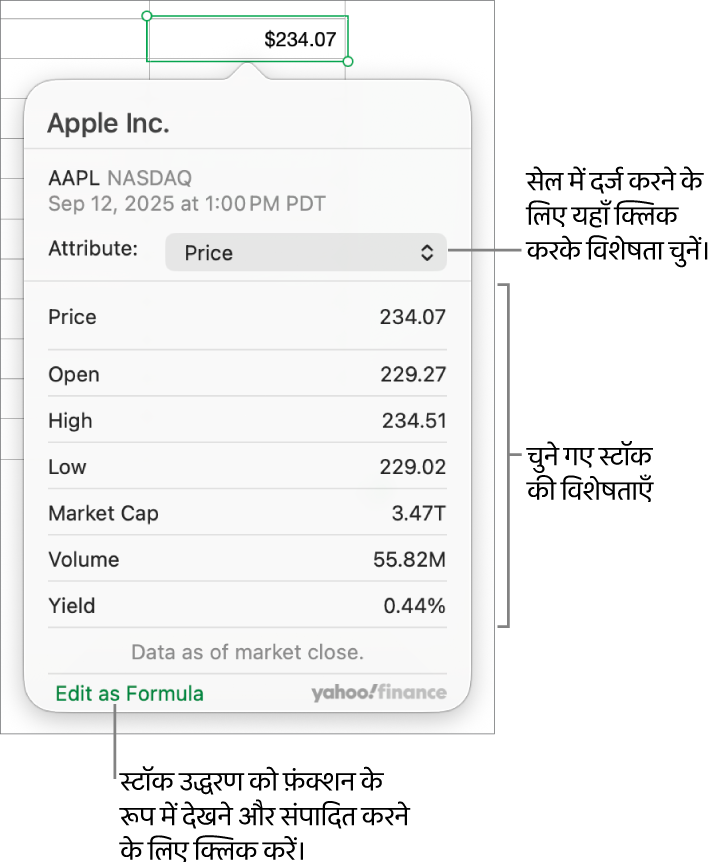The height and width of the screenshot is (867, 721).
Task: Select the Price row in attribute list
Action: pos(247,317)
